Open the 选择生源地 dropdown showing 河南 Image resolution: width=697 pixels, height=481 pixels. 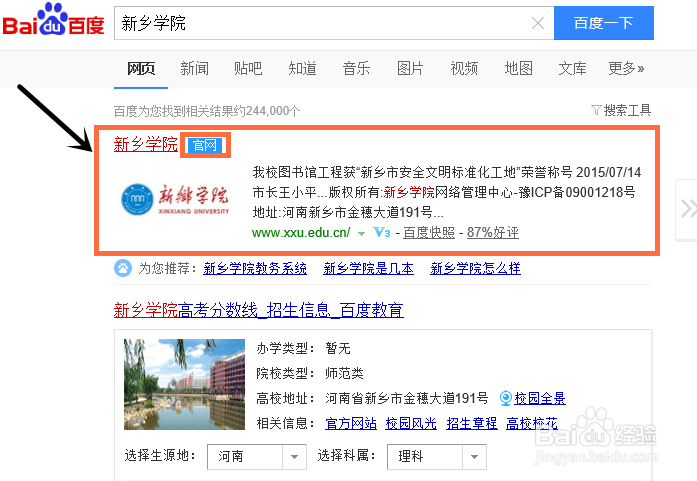(x=257, y=457)
